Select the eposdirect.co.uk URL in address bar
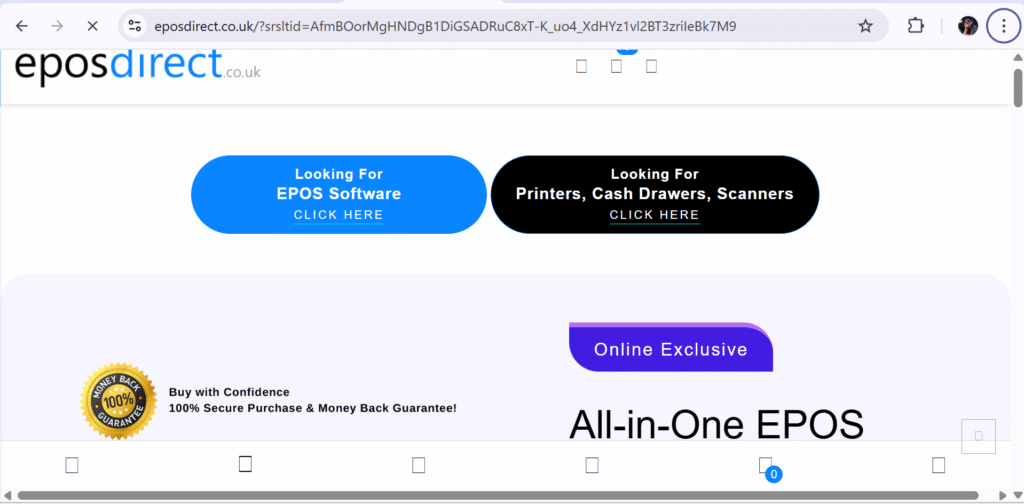 coord(445,26)
